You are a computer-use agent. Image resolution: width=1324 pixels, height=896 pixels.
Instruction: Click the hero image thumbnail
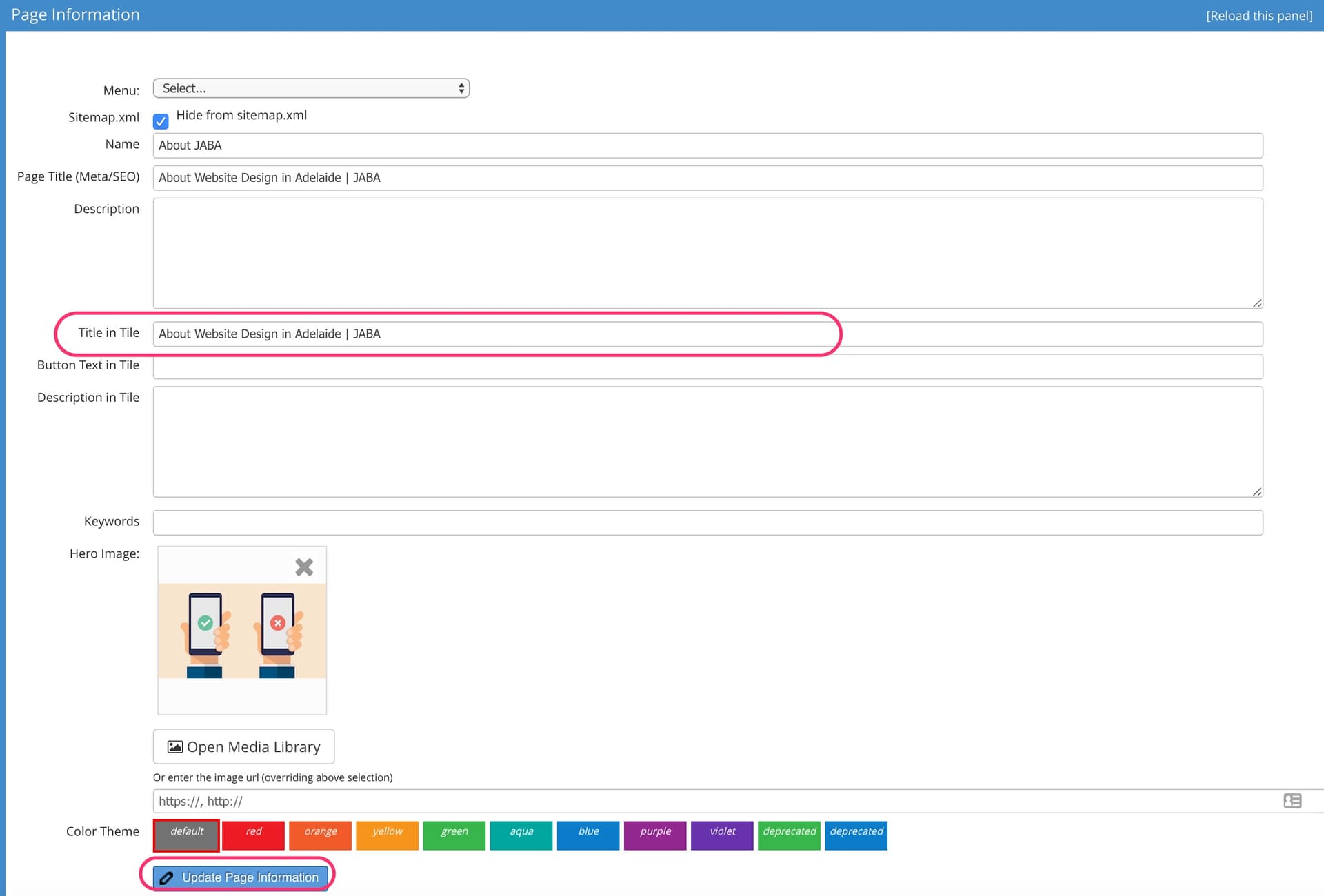242,631
